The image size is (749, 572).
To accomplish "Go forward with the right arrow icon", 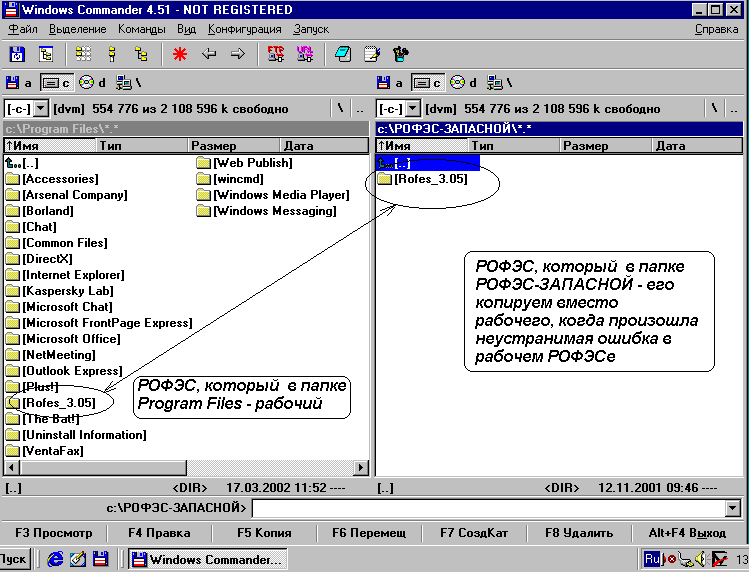I will point(237,54).
